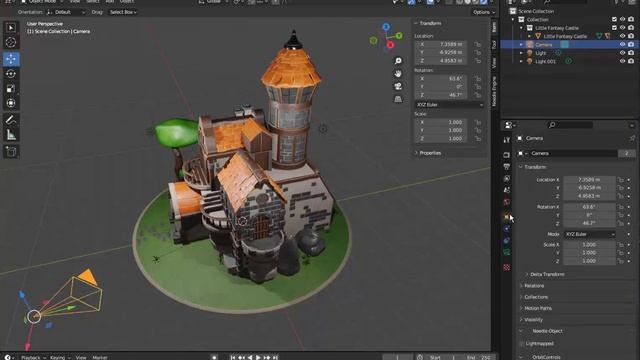Click the pan view hand icon
The height and width of the screenshot is (360, 640).
398,73
